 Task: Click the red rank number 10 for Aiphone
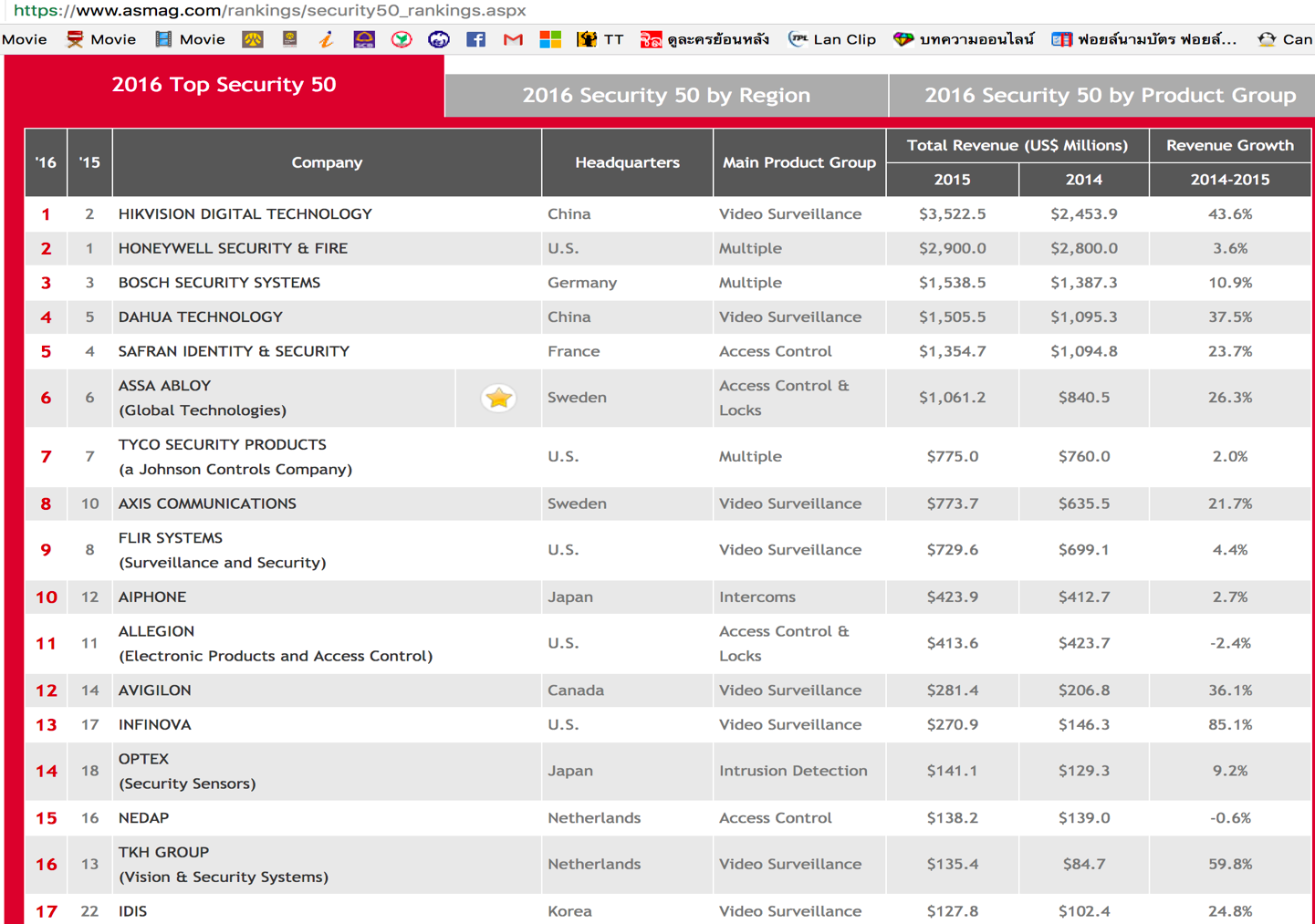pos(47,597)
